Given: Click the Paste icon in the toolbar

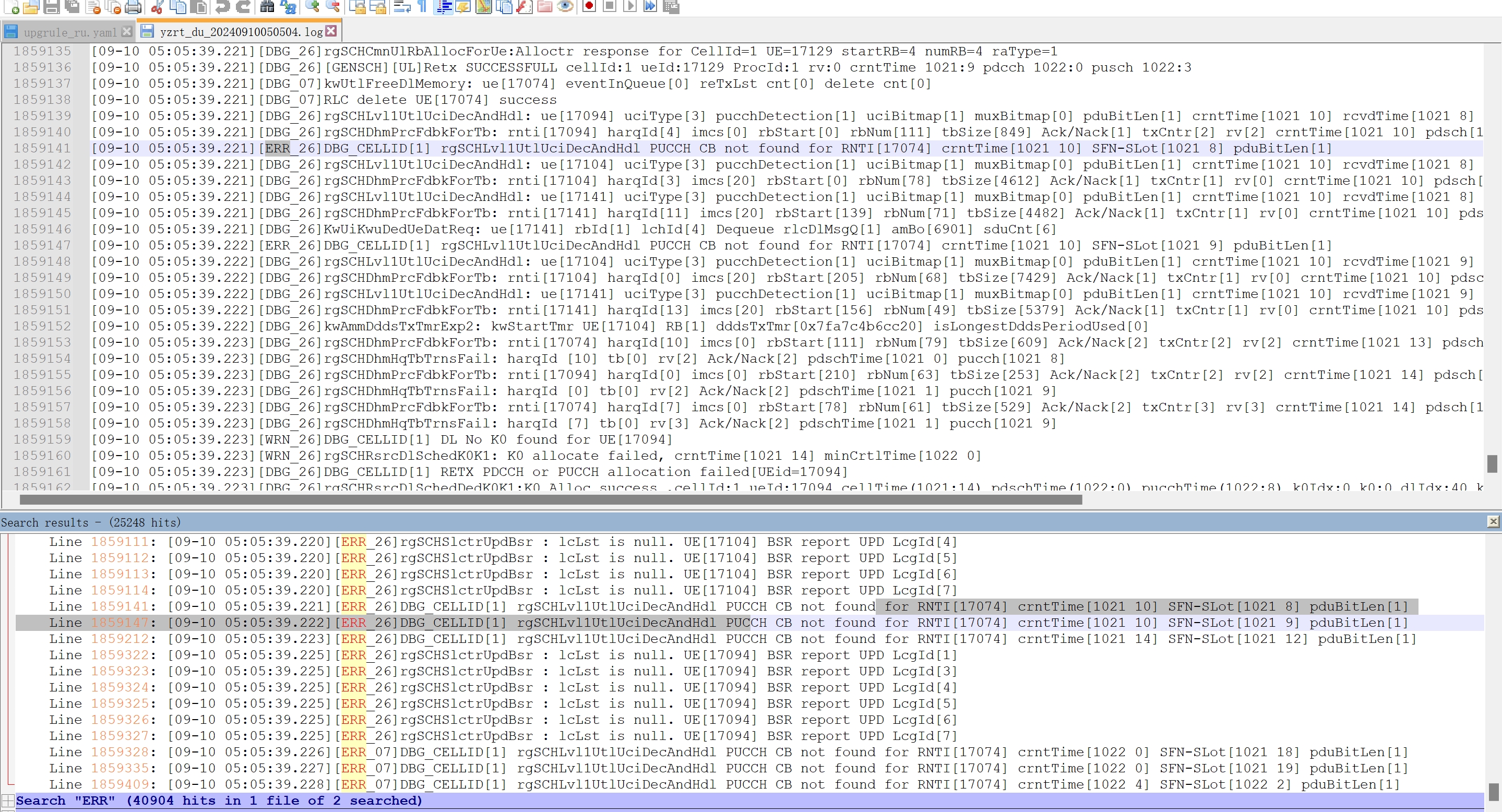Looking at the screenshot, I should 198,7.
